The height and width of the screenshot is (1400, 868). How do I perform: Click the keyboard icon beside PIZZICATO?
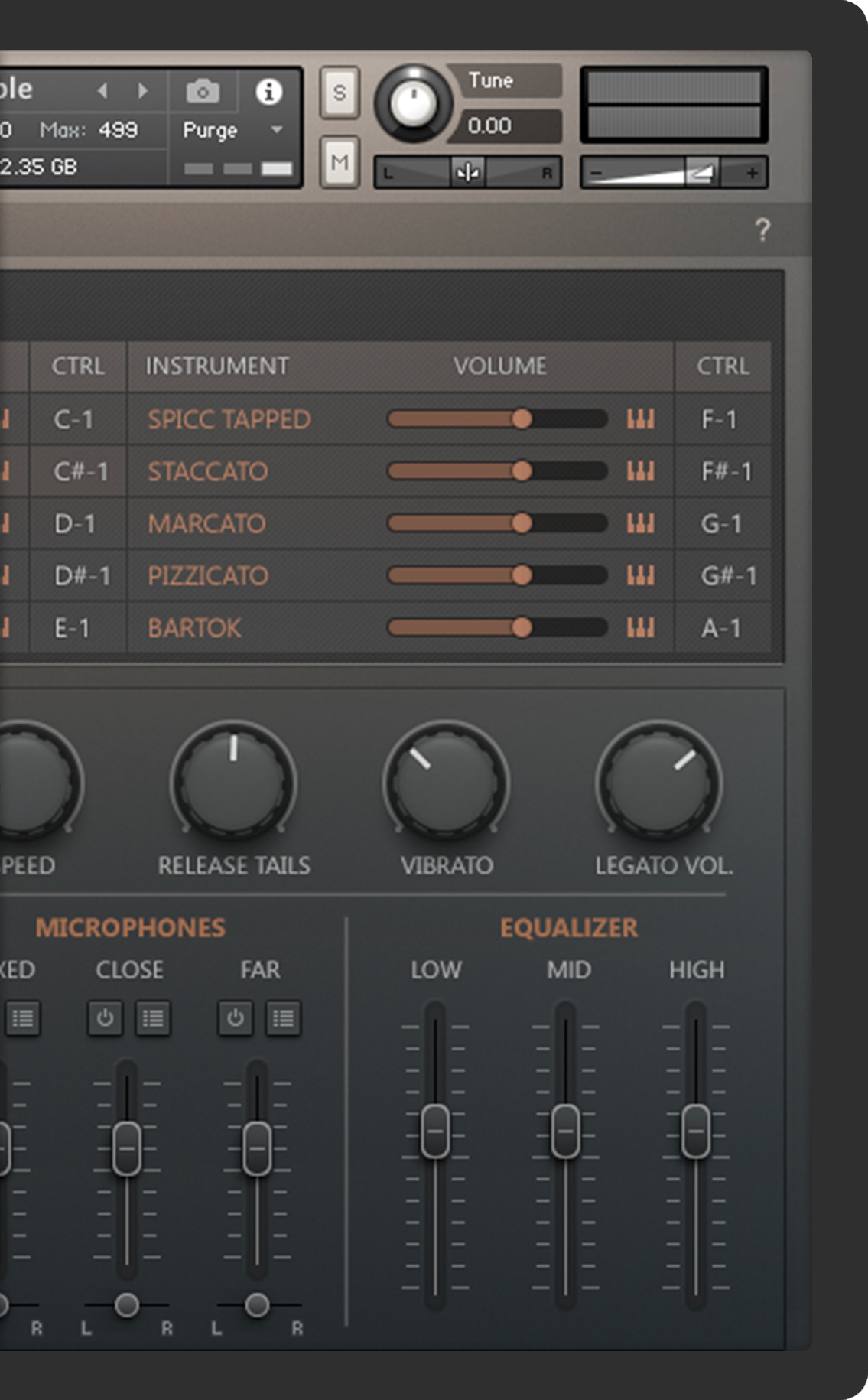coord(641,575)
